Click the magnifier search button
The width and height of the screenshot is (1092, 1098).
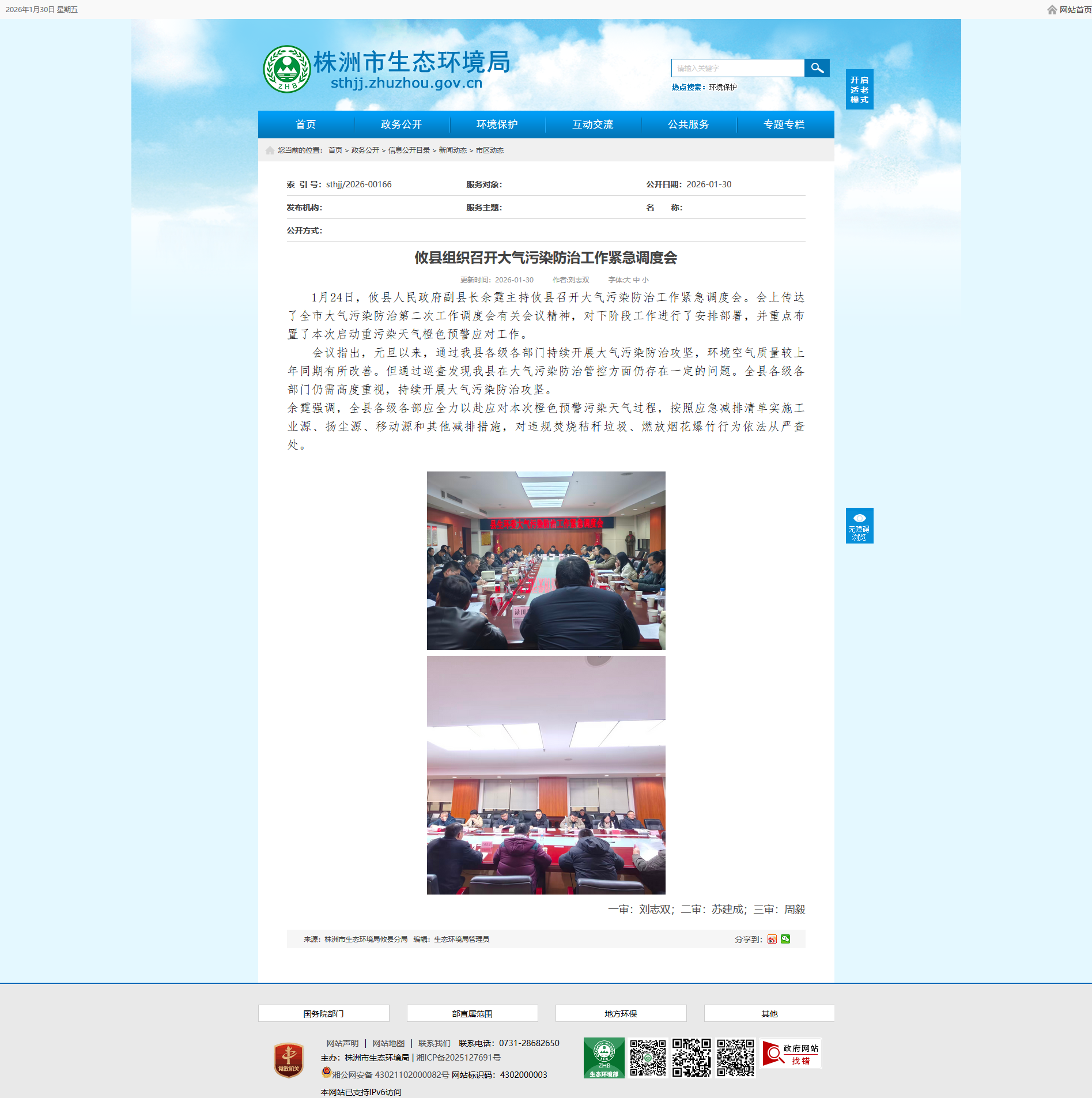coord(817,68)
